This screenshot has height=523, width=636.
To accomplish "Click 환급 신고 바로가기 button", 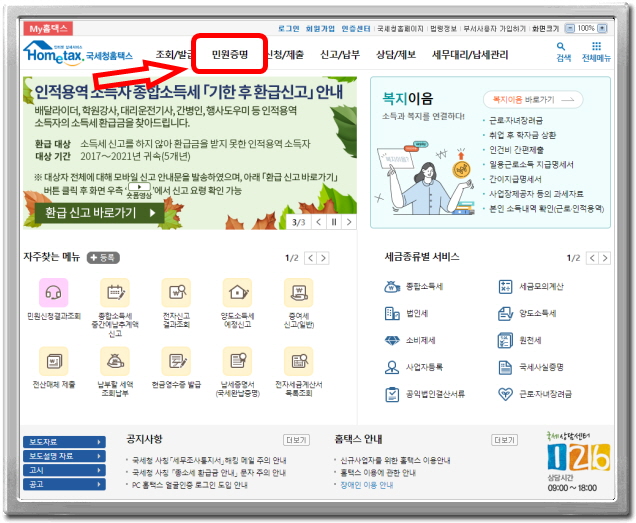I will click(x=99, y=213).
